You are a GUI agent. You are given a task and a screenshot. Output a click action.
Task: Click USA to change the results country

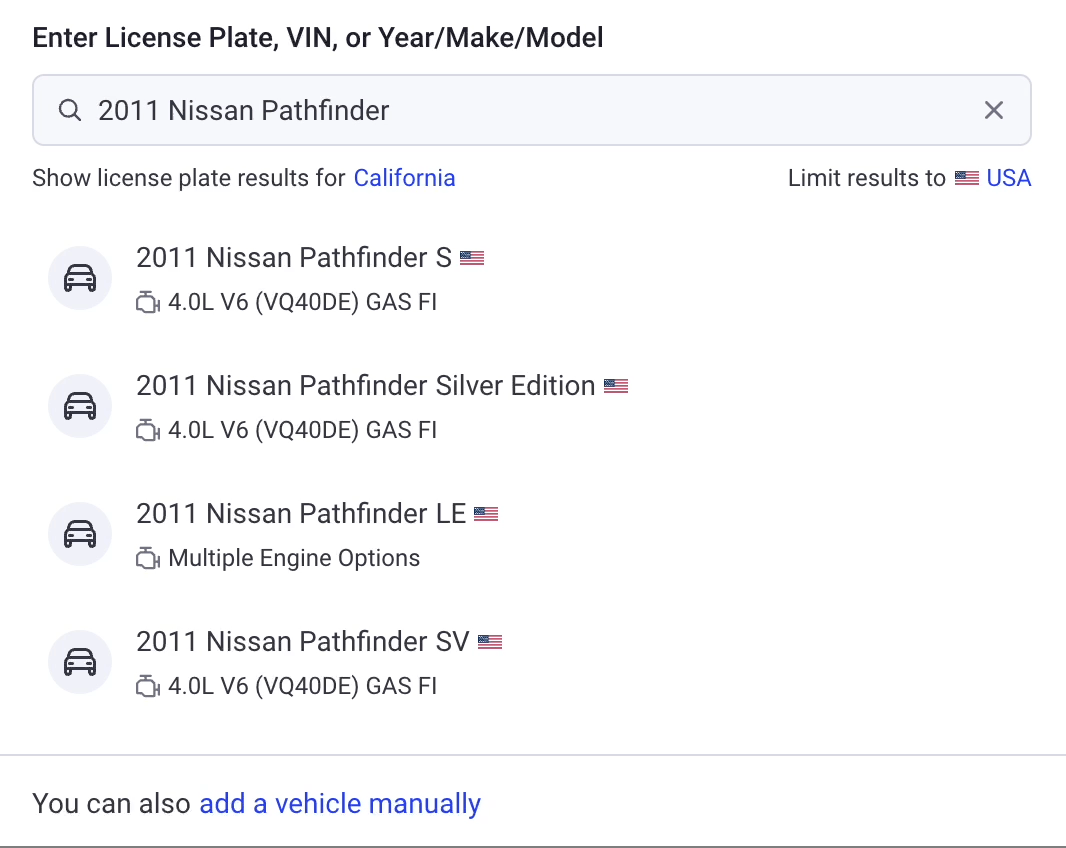(1009, 177)
